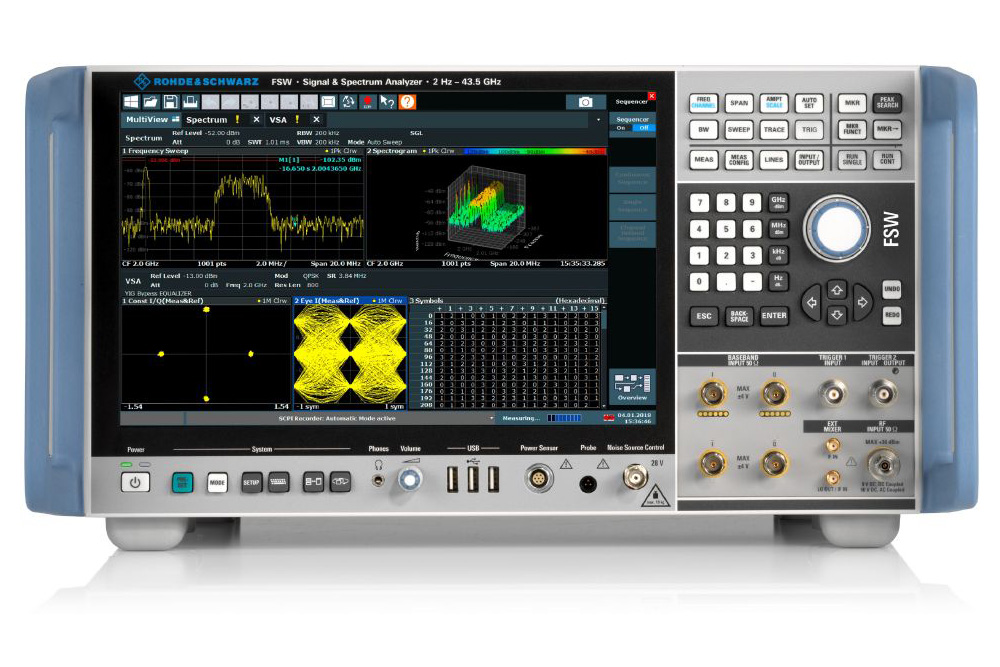Open the orange help question mark icon
Screen dimensions: 1000x667
tap(407, 102)
